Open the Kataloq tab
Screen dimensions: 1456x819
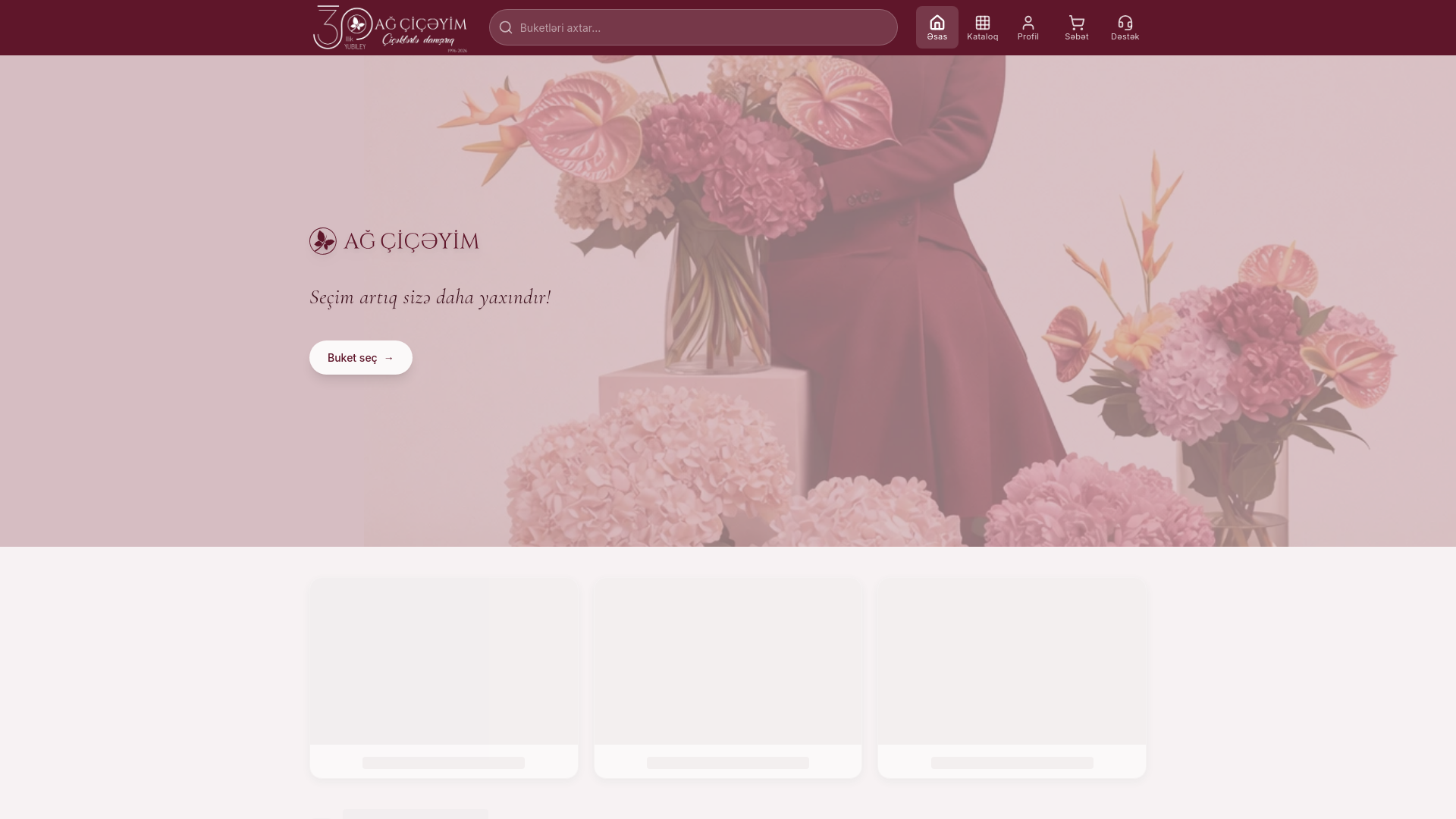pos(982,27)
